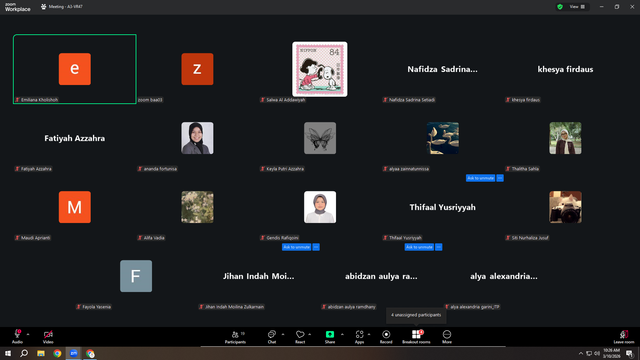Viewport: 640px width, 360px height.
Task: Click the Zoom app icon in the taskbar
Action: tap(74, 353)
